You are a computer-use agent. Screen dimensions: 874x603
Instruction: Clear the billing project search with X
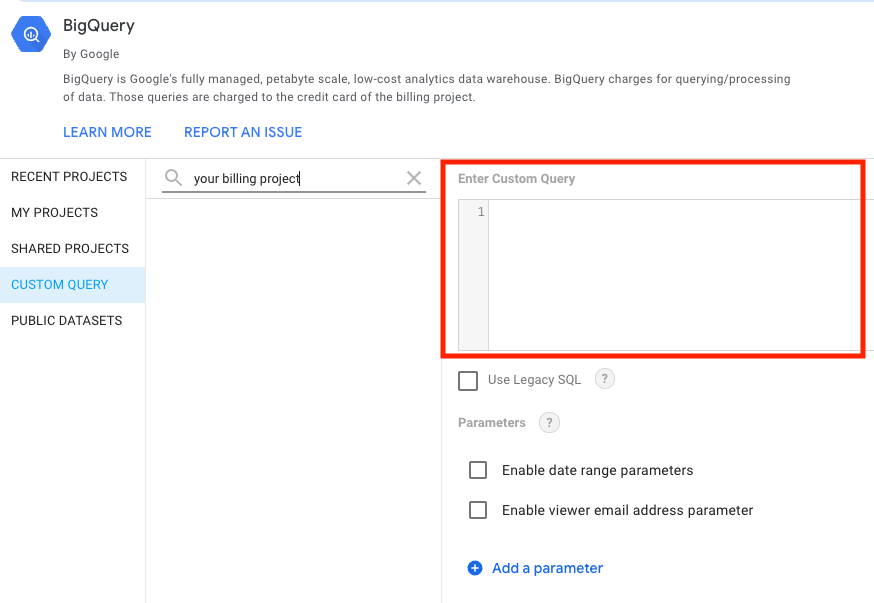click(x=414, y=178)
